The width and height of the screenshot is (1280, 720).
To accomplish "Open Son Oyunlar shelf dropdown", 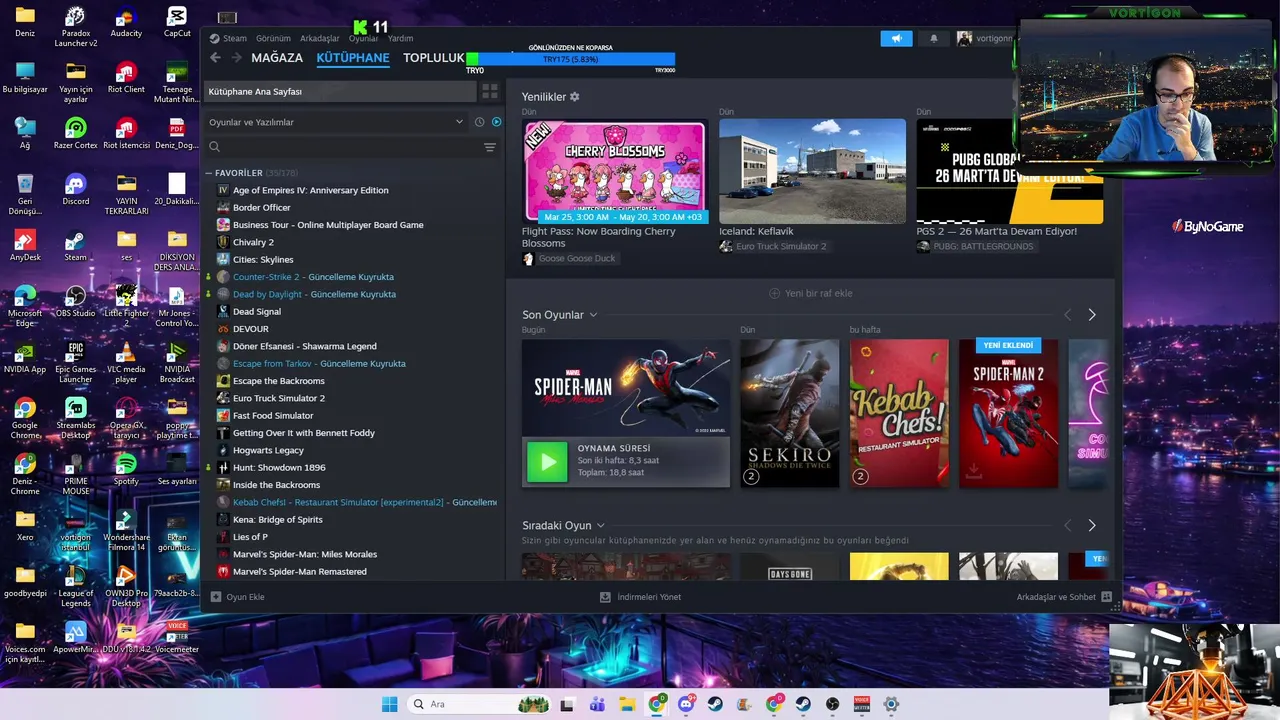I will coord(593,315).
